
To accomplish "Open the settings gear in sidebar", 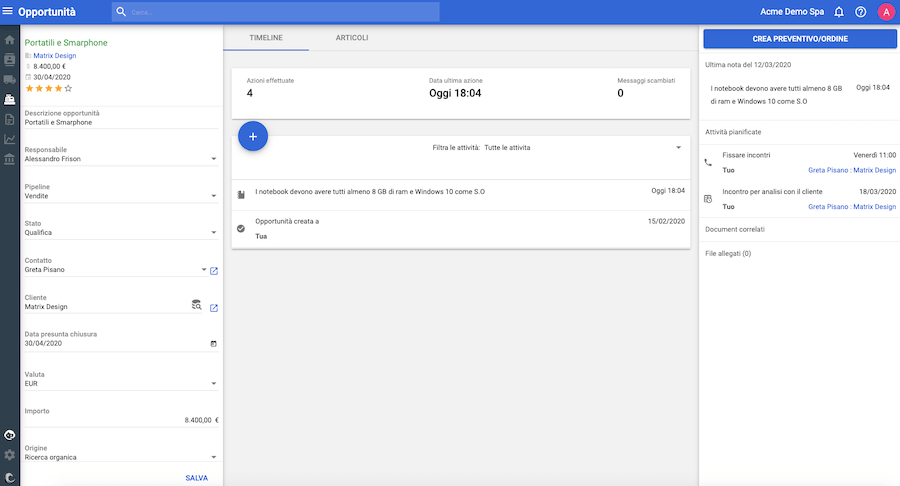I will tap(9, 455).
